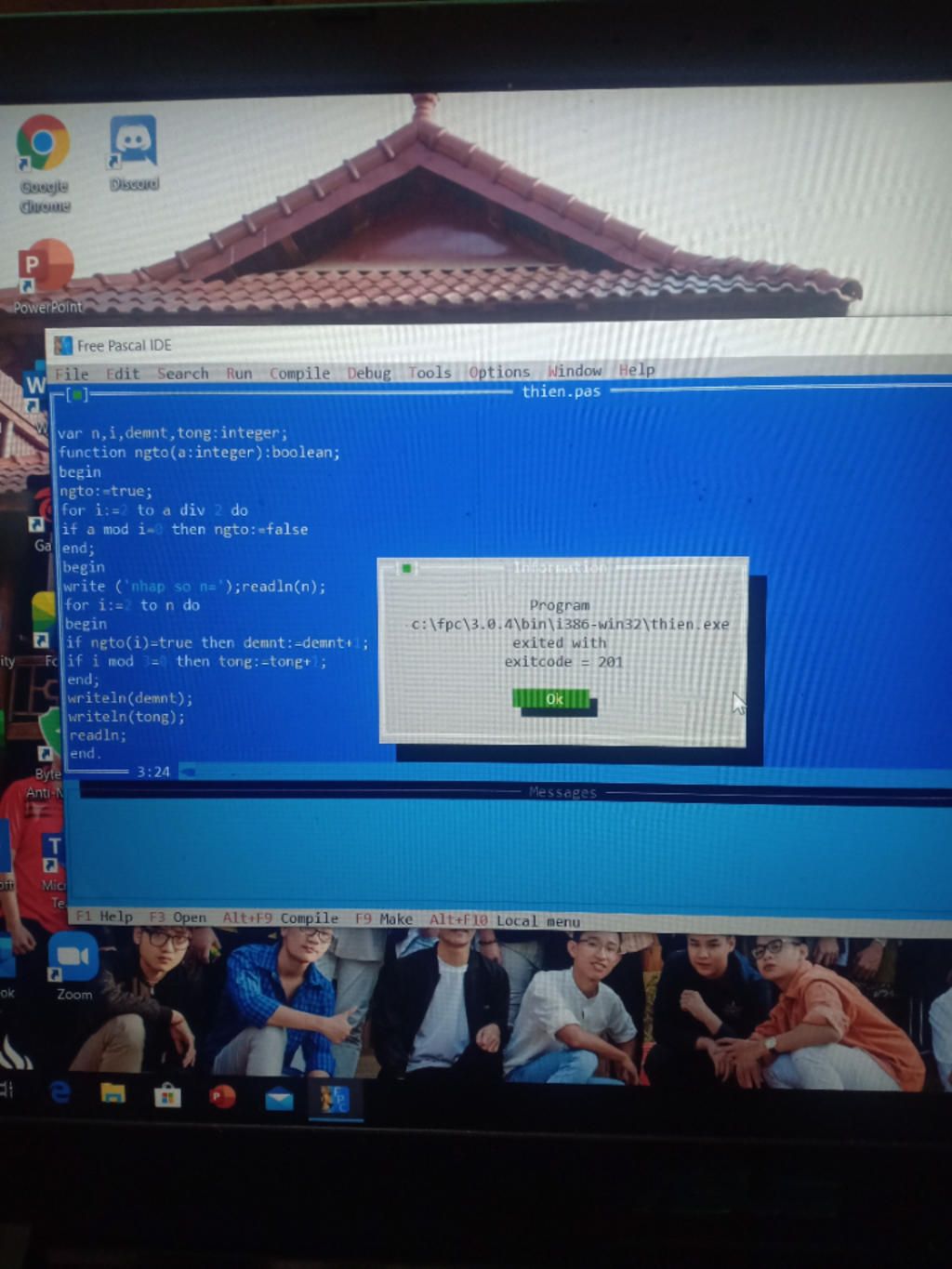Click line 'var n,i,demnt,tong:integer;'
Viewport: 952px width, 1269px height.
(172, 433)
